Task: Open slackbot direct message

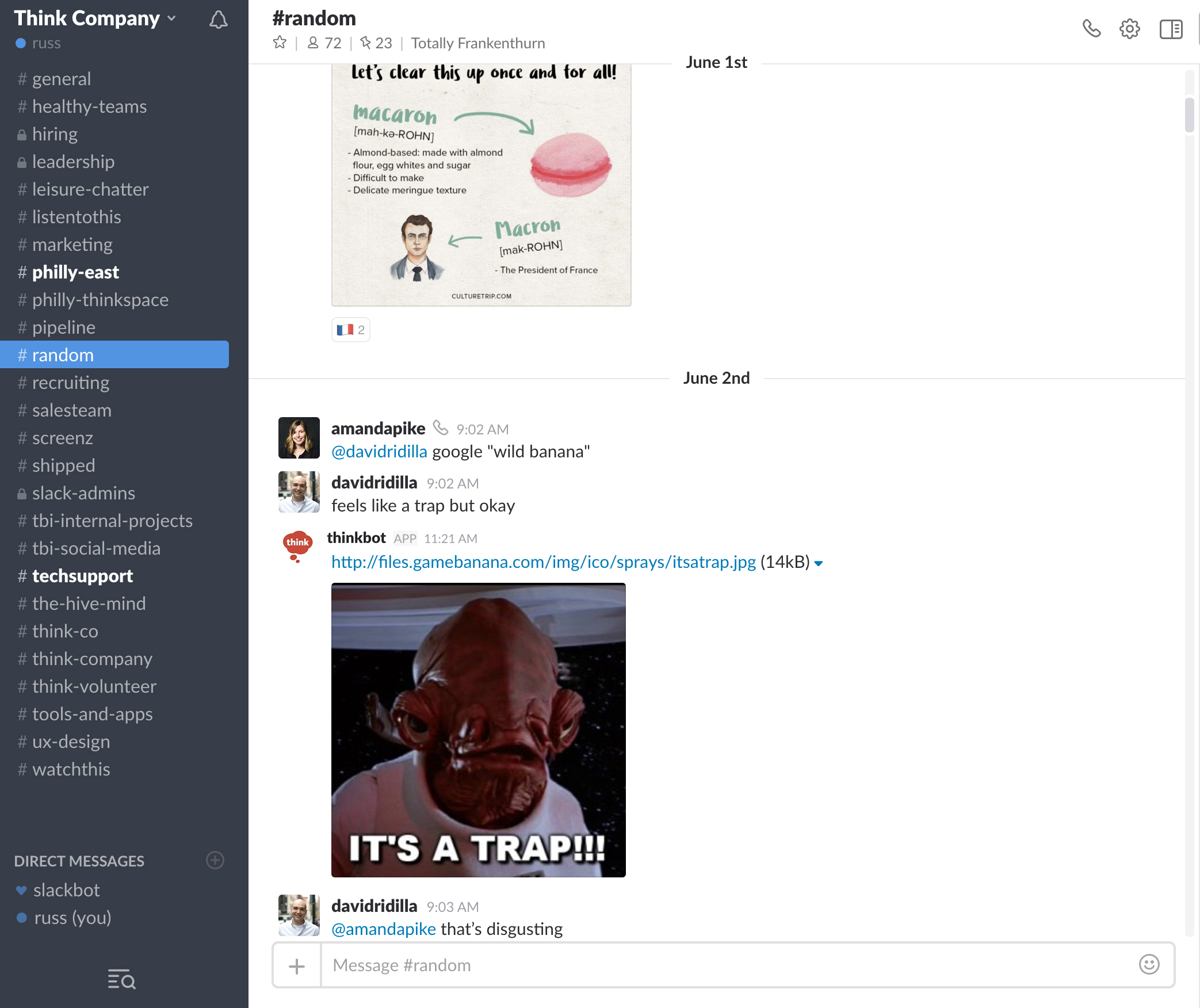Action: coord(115,890)
